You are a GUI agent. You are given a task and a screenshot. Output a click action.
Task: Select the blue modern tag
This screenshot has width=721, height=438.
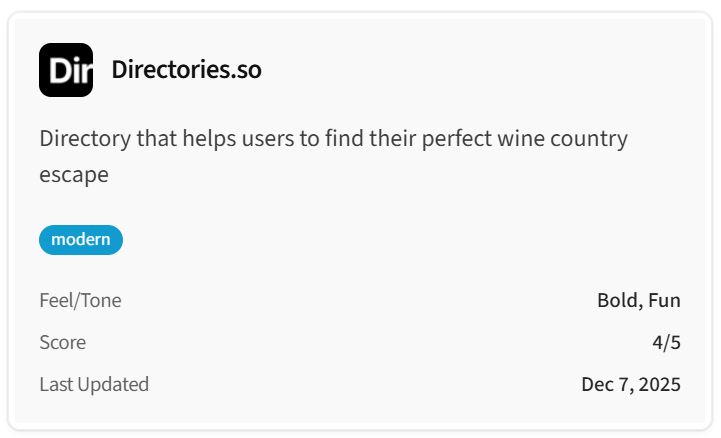point(81,240)
